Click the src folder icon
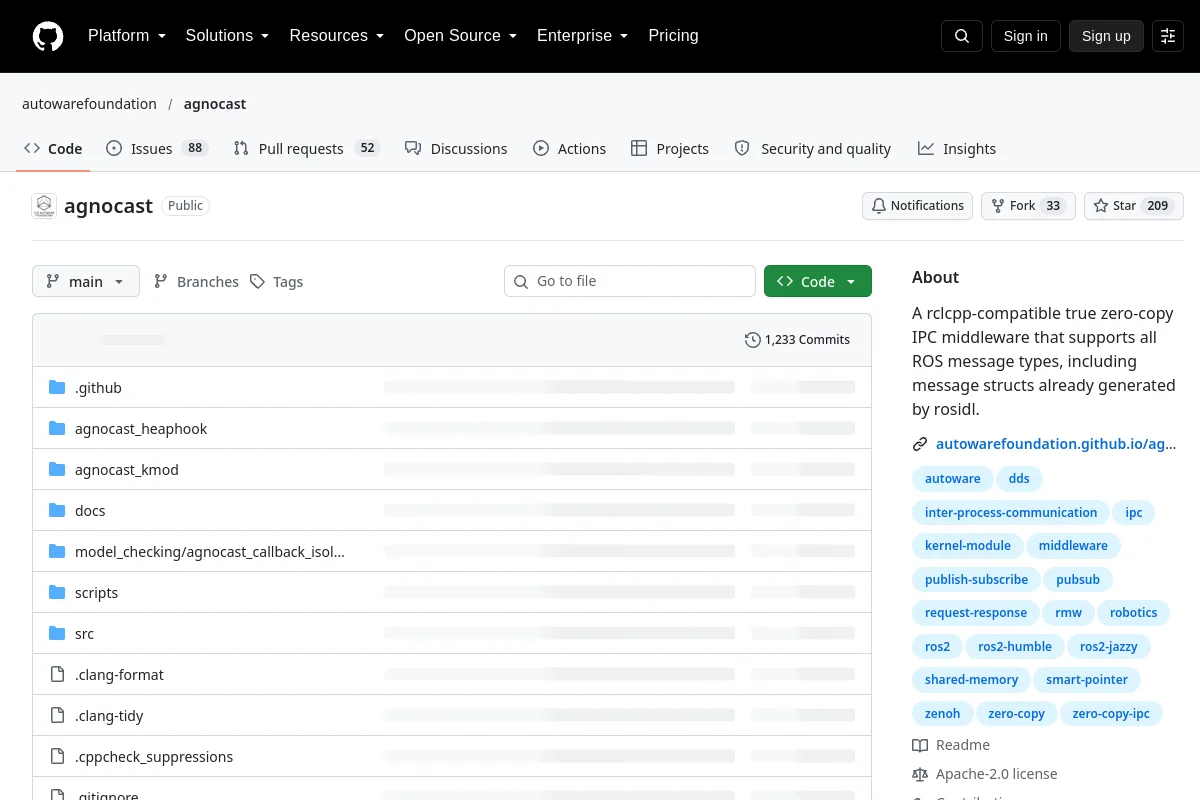The image size is (1200, 800). 57,634
